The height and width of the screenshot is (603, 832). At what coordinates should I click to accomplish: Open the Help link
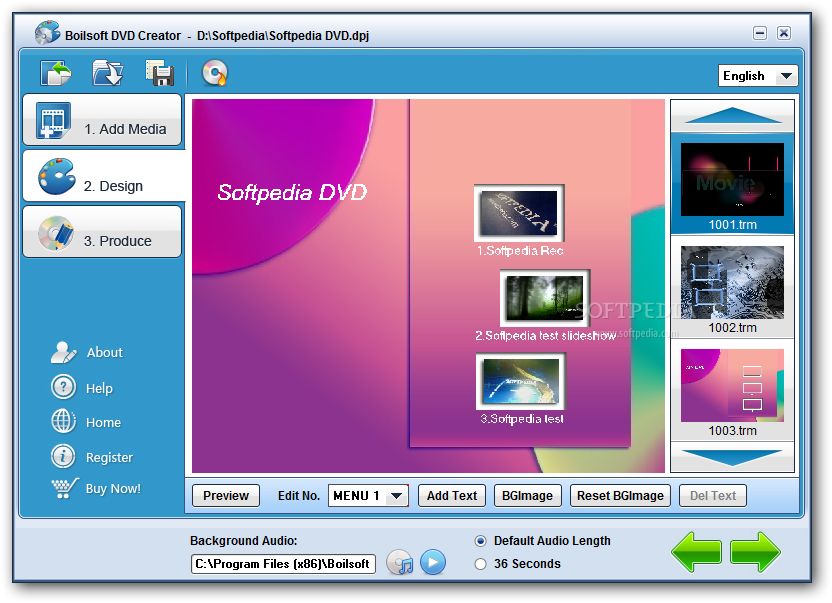(99, 389)
